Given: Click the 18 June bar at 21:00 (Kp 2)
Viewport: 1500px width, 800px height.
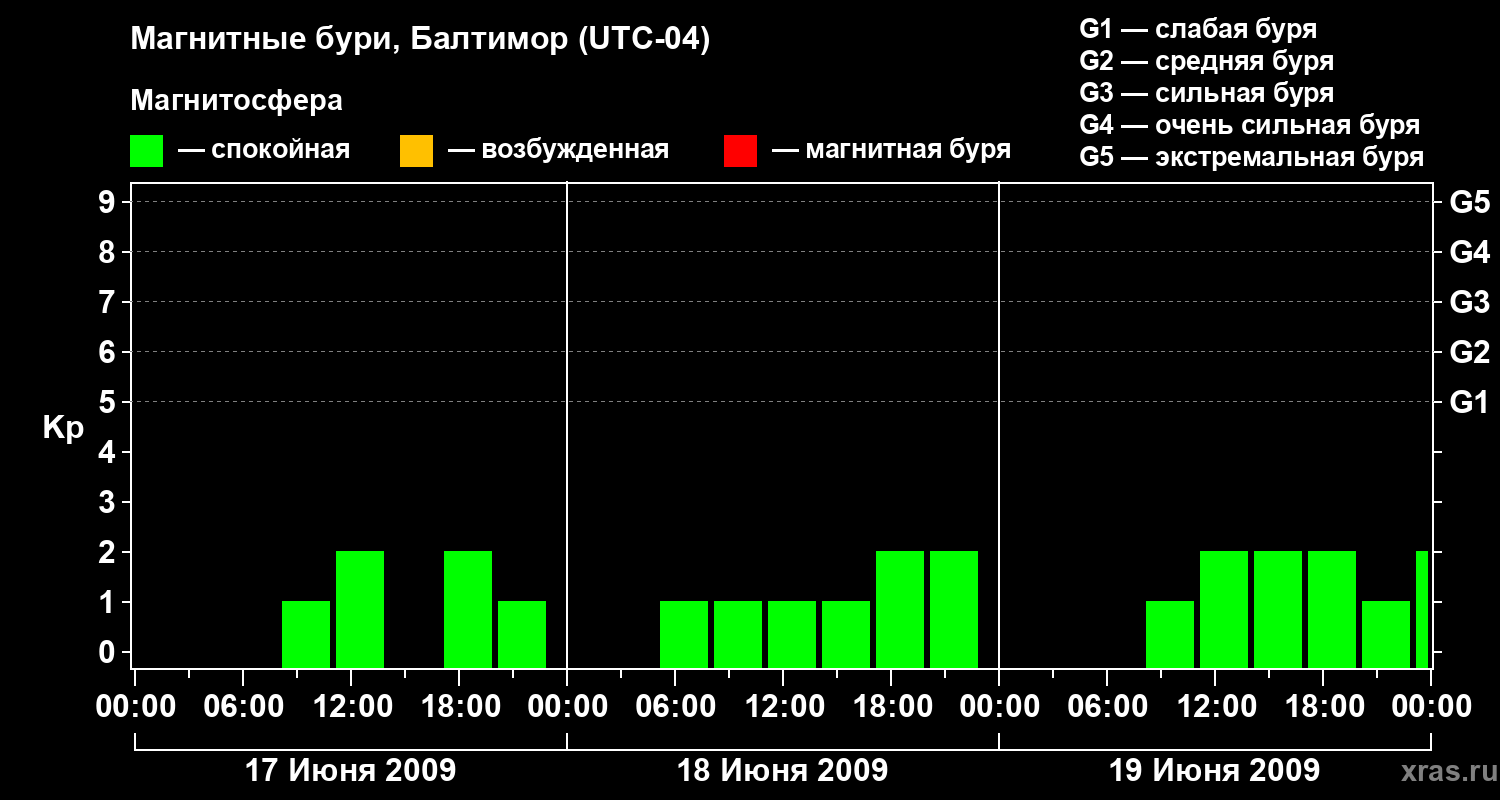Looking at the screenshot, I should pos(954,609).
